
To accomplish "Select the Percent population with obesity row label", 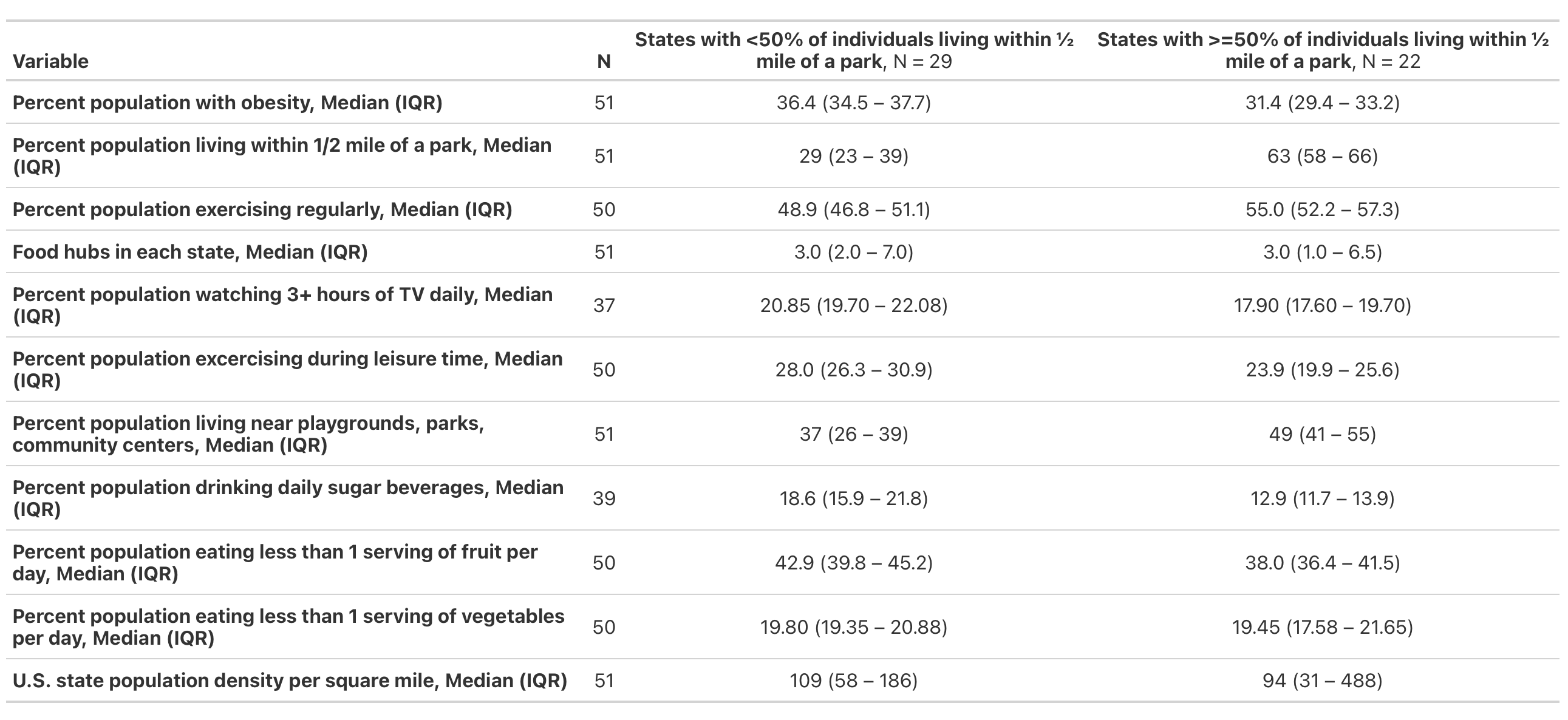I will pyautogui.click(x=227, y=103).
